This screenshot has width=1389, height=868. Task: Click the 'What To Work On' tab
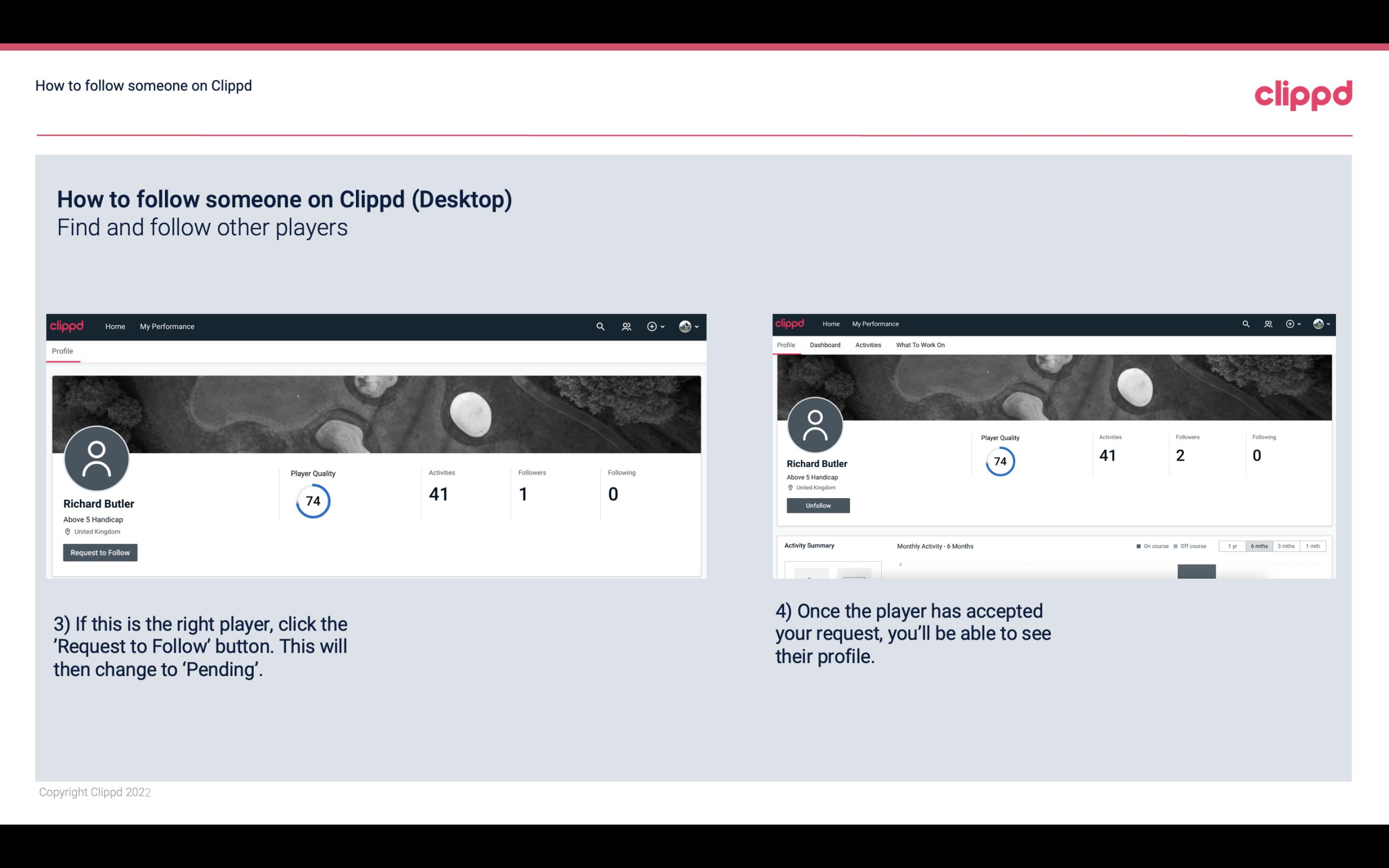919,345
